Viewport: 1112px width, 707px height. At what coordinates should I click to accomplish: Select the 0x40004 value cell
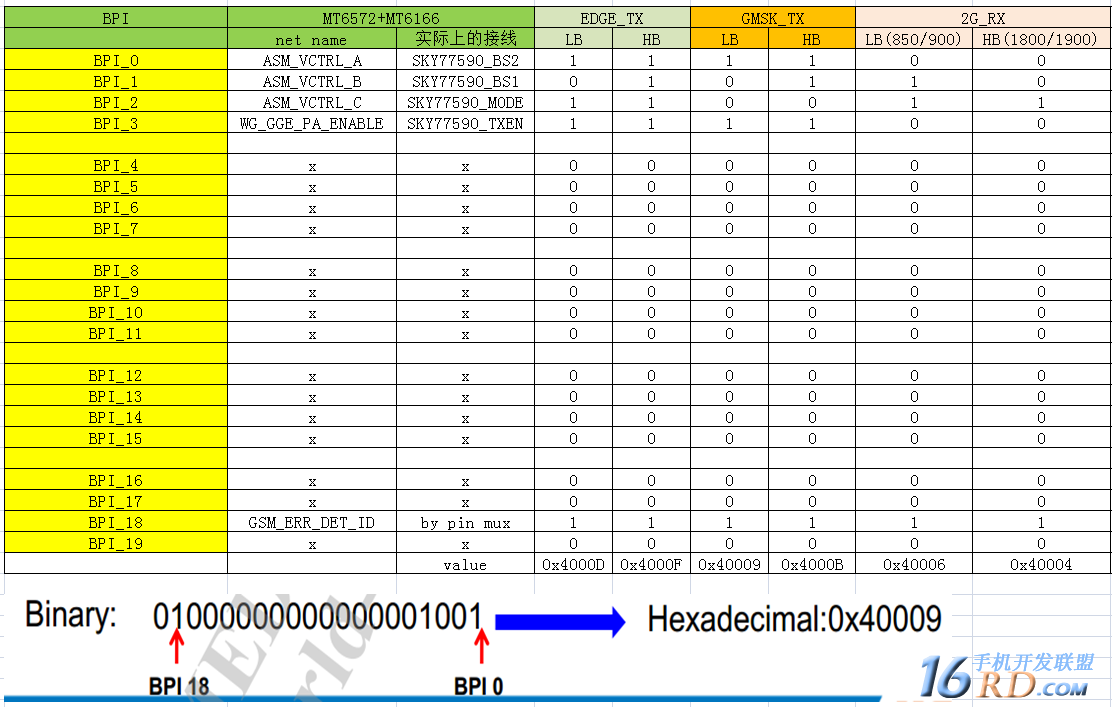click(x=1040, y=564)
